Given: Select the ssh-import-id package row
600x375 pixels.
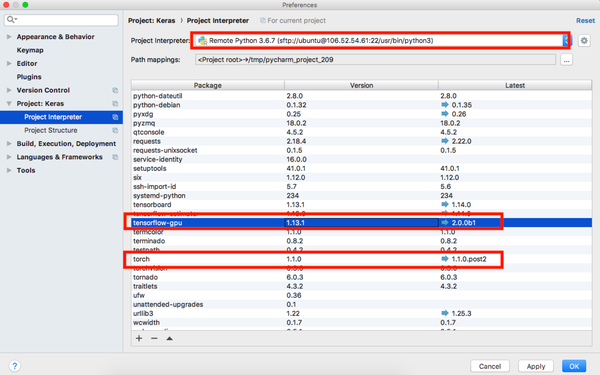Looking at the screenshot, I should [x=362, y=186].
